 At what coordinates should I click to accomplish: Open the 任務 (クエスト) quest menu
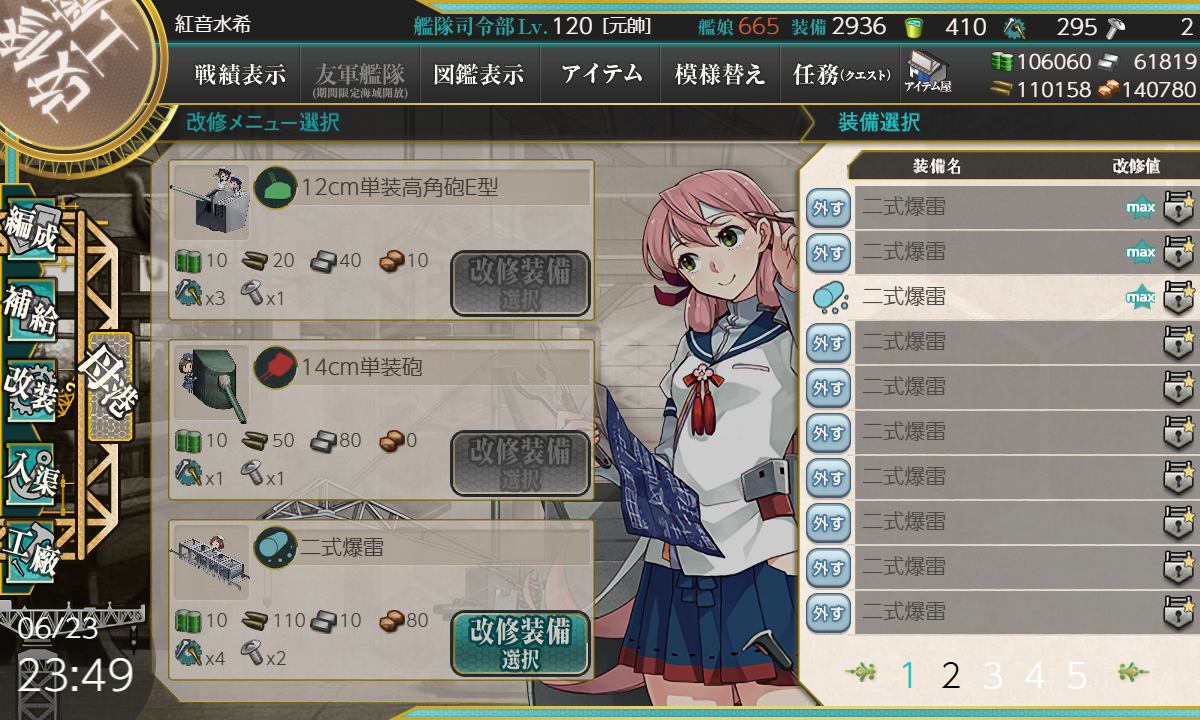click(x=836, y=74)
